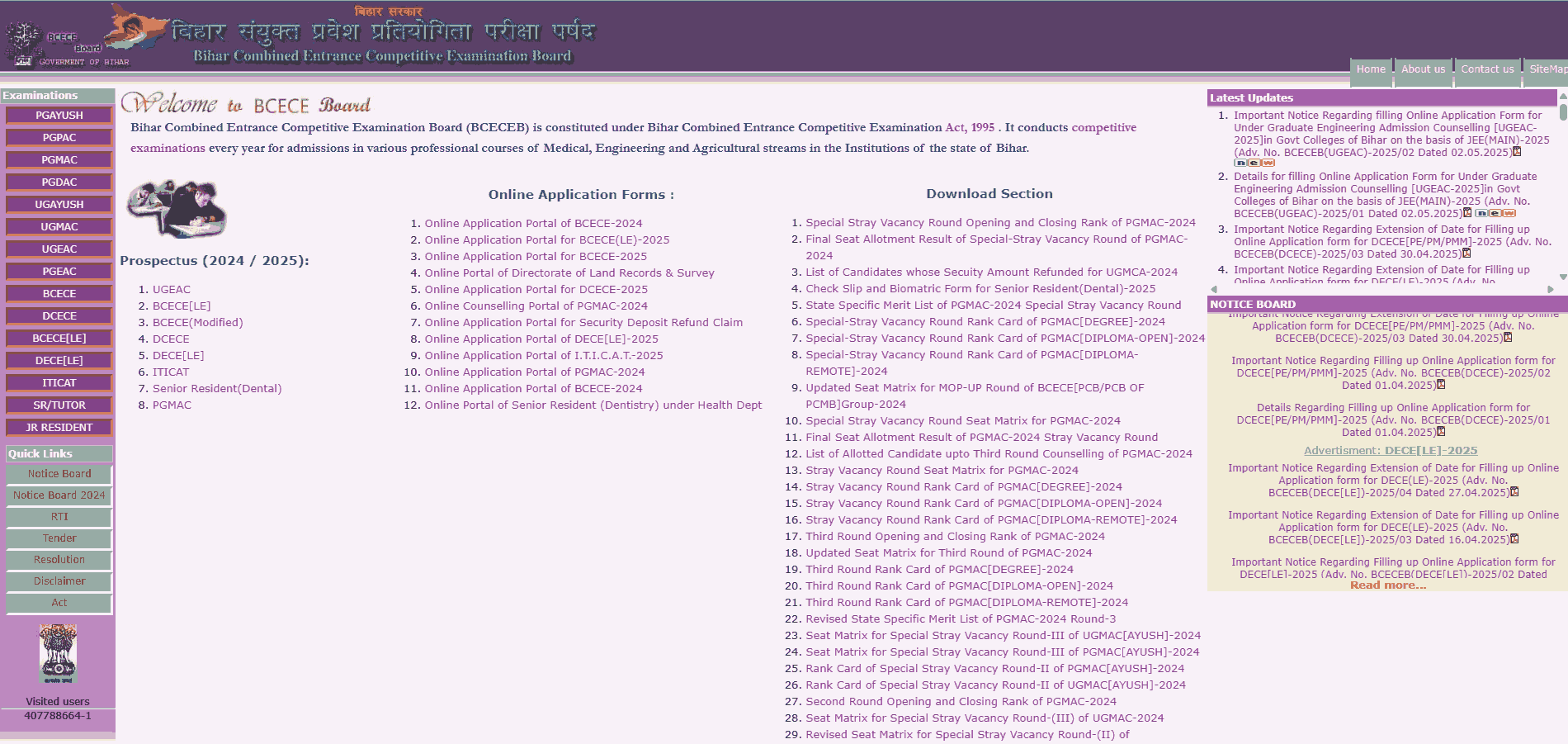This screenshot has width=1568, height=744.
Task: Open PDF icon of first Latest Updates notice
Action: [x=1517, y=152]
